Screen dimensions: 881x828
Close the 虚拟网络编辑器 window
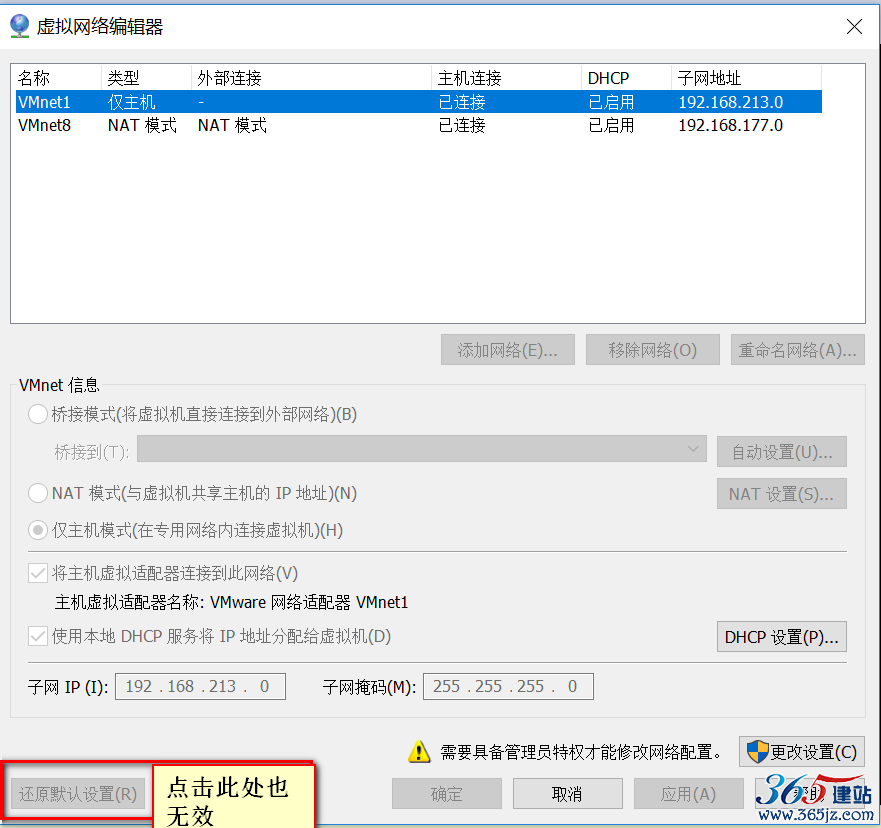click(x=854, y=26)
